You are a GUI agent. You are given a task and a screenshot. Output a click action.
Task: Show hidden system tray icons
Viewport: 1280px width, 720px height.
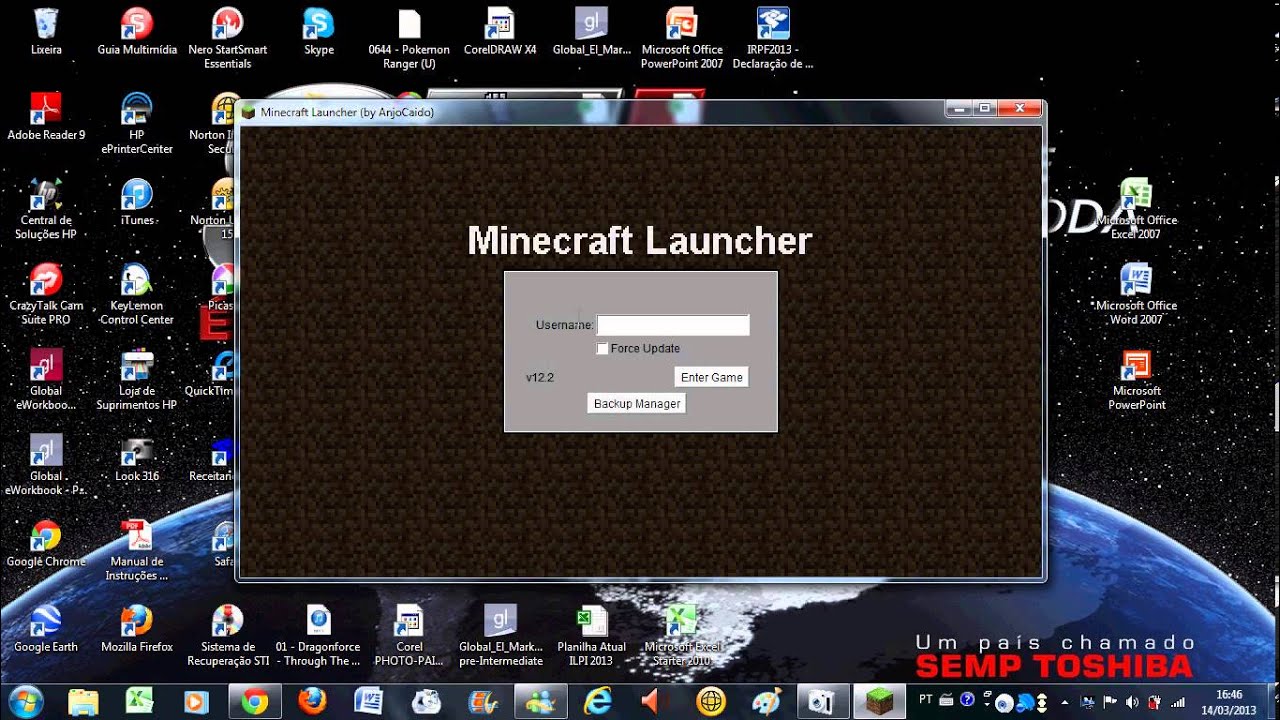(1064, 702)
